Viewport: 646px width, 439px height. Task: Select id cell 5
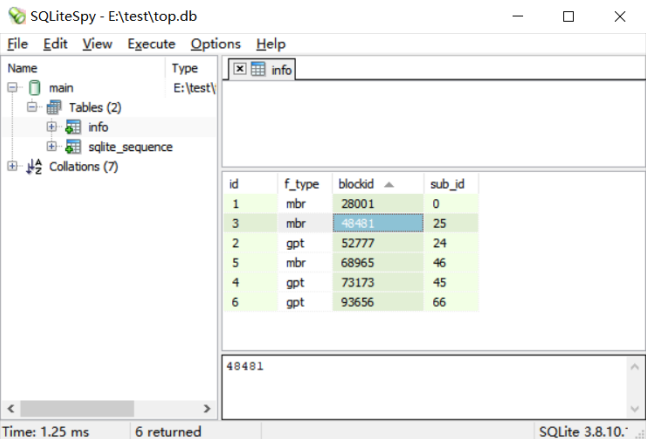pyautogui.click(x=250, y=263)
